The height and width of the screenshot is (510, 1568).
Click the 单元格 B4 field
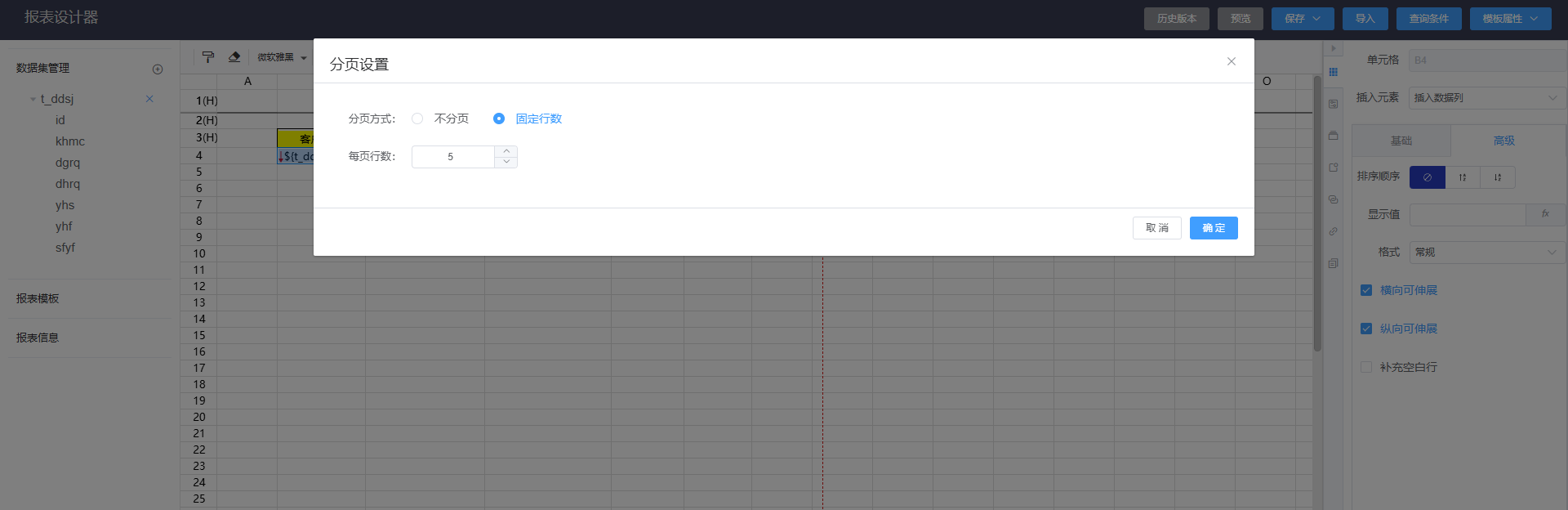click(1487, 60)
